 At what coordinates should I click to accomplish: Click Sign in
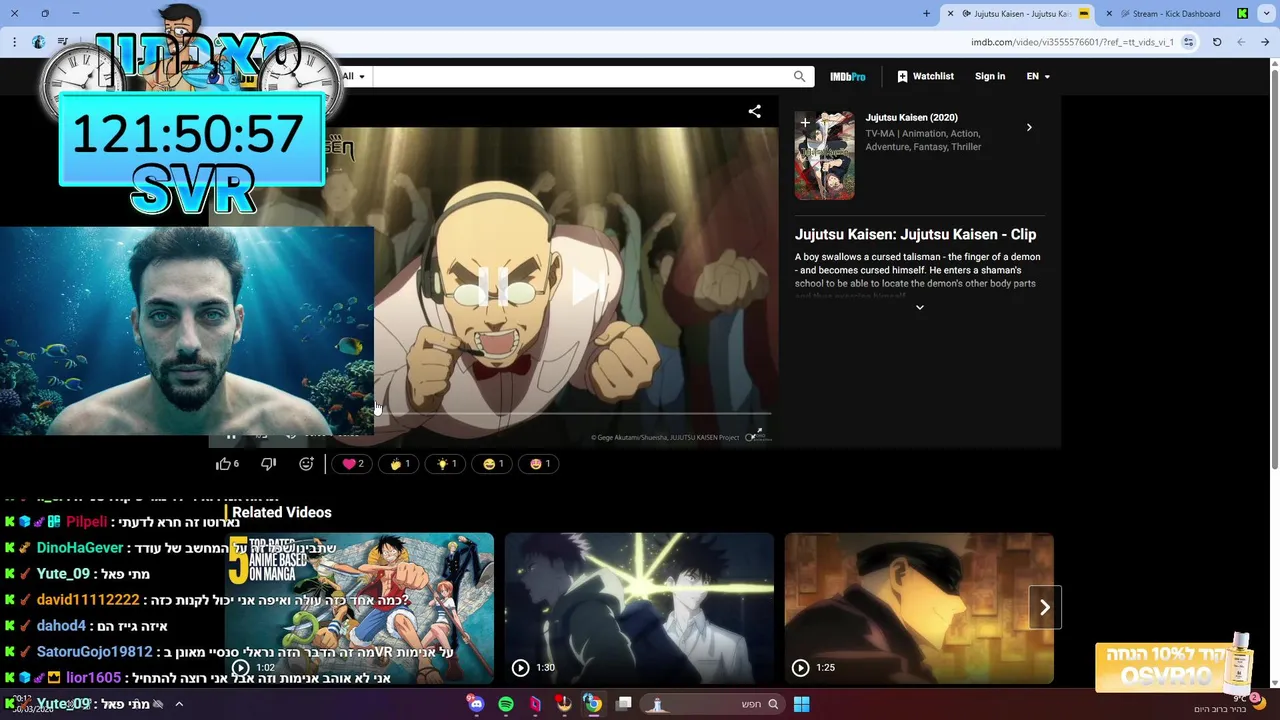[x=990, y=76]
